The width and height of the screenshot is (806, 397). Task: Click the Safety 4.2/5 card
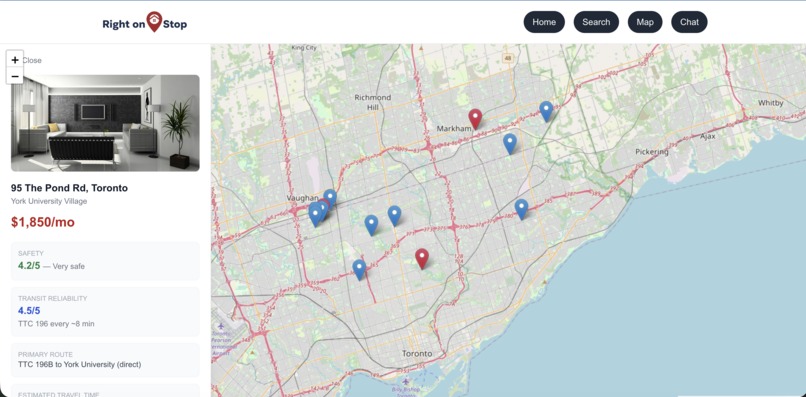point(105,261)
